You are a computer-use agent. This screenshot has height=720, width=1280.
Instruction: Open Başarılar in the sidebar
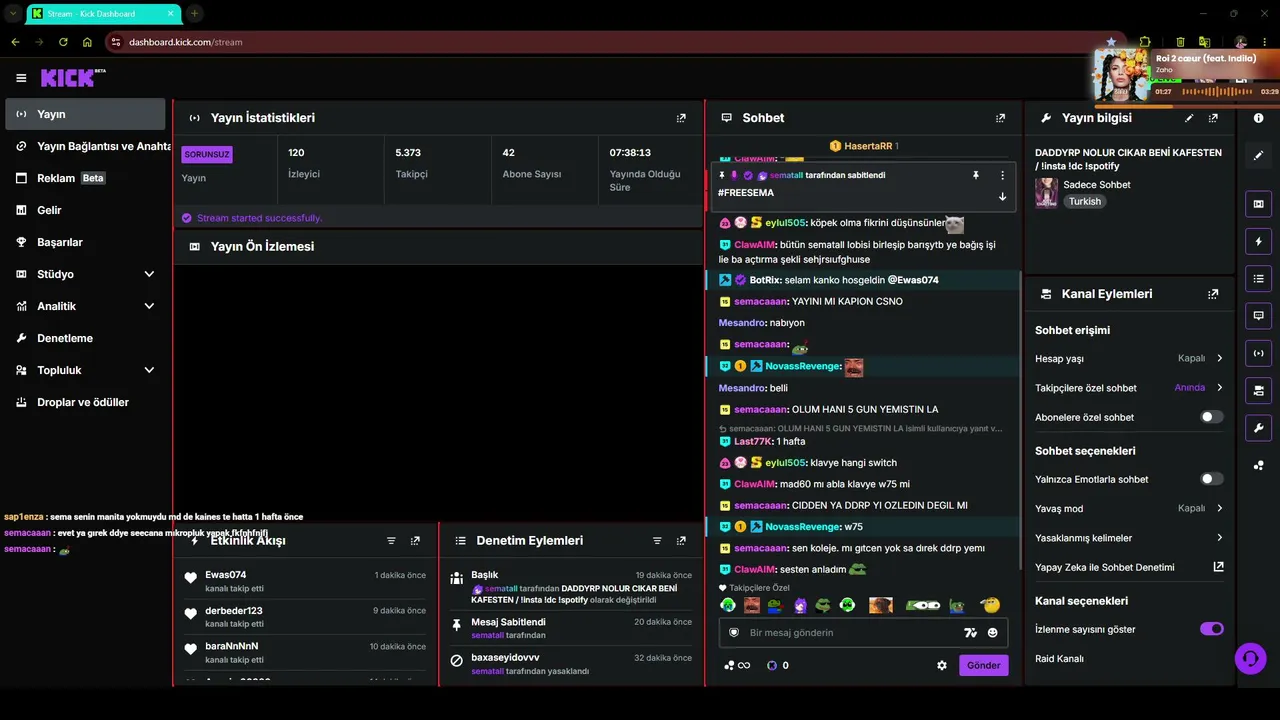point(85,242)
